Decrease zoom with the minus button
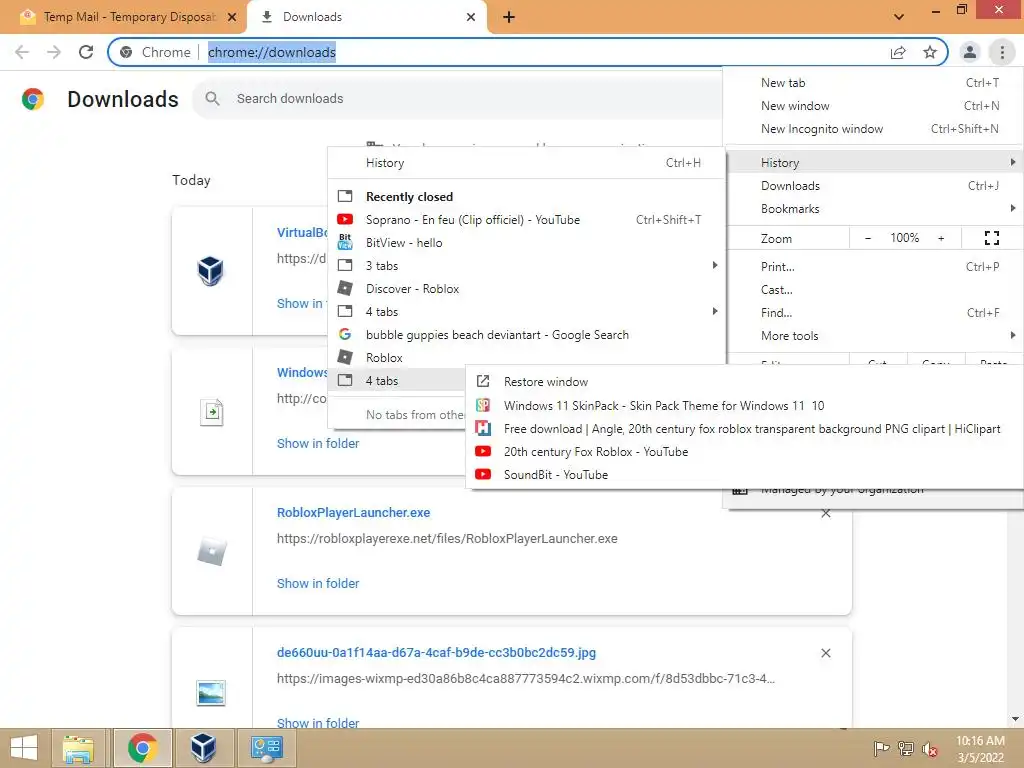The height and width of the screenshot is (768, 1024). click(867, 238)
